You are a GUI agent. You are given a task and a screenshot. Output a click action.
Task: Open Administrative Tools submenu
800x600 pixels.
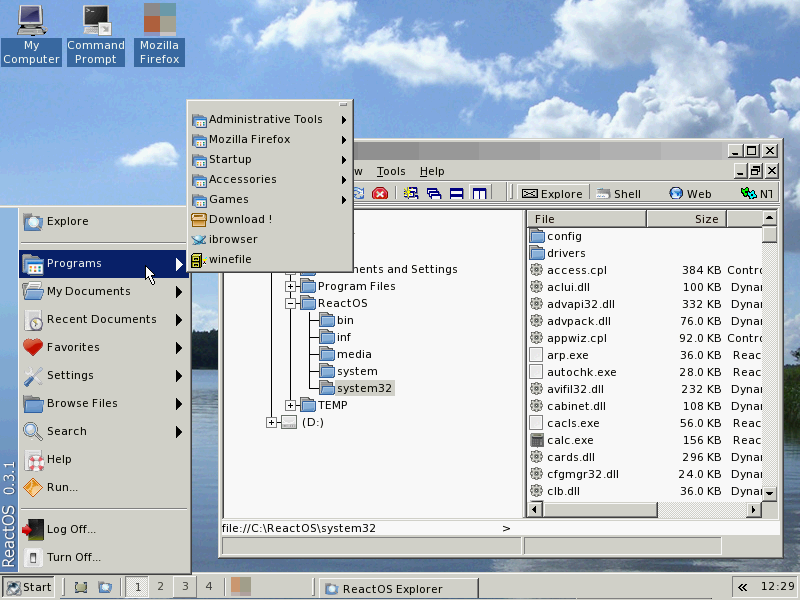(x=270, y=119)
